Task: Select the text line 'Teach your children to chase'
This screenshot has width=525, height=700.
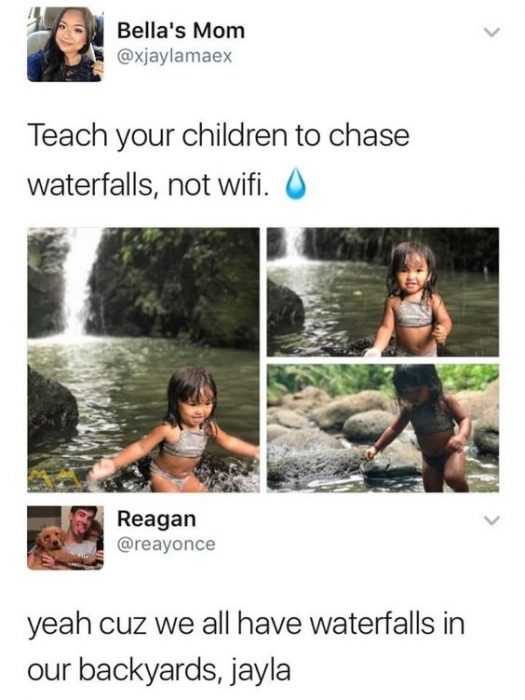Action: click(218, 136)
